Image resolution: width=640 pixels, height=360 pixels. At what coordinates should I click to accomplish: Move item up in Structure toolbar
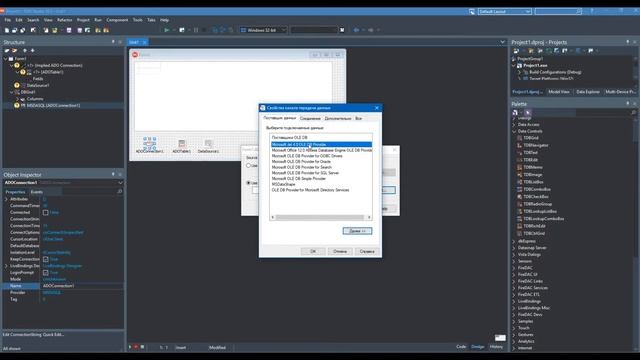point(24,51)
